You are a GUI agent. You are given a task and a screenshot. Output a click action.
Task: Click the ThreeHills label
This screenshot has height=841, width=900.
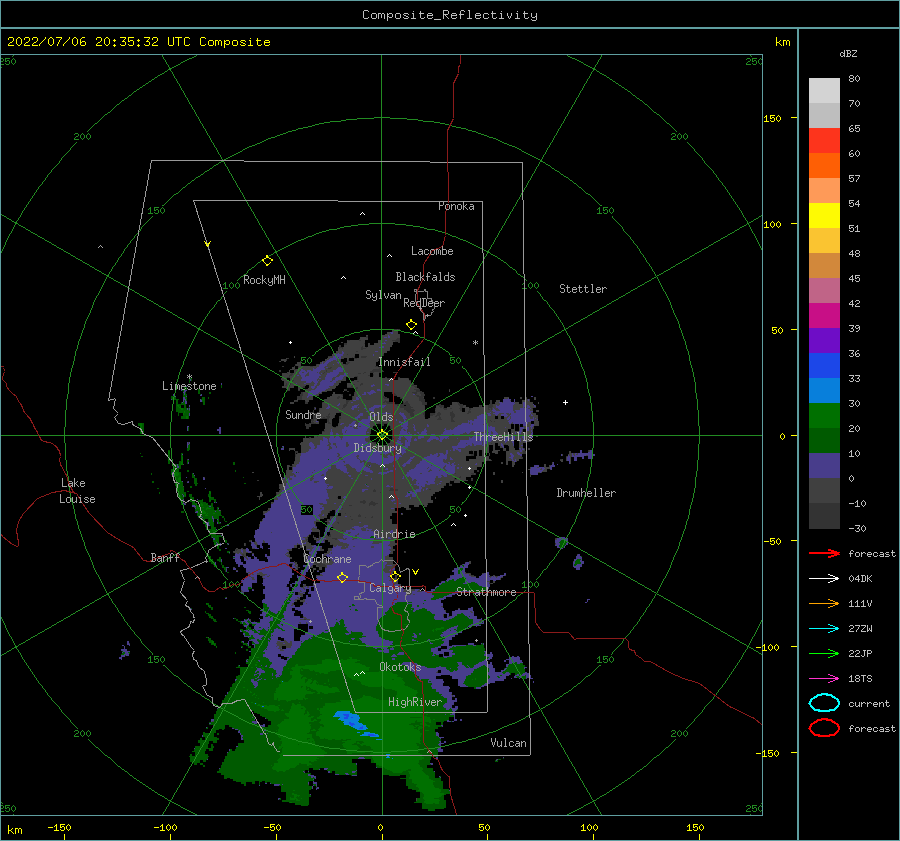pyautogui.click(x=503, y=437)
